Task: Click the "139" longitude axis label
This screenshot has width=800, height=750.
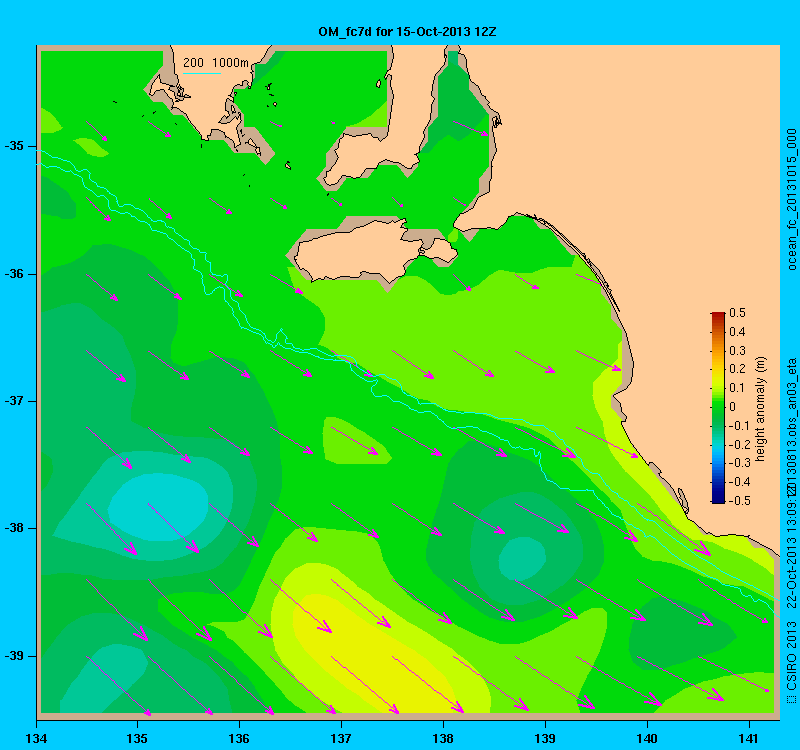Action: click(x=545, y=739)
